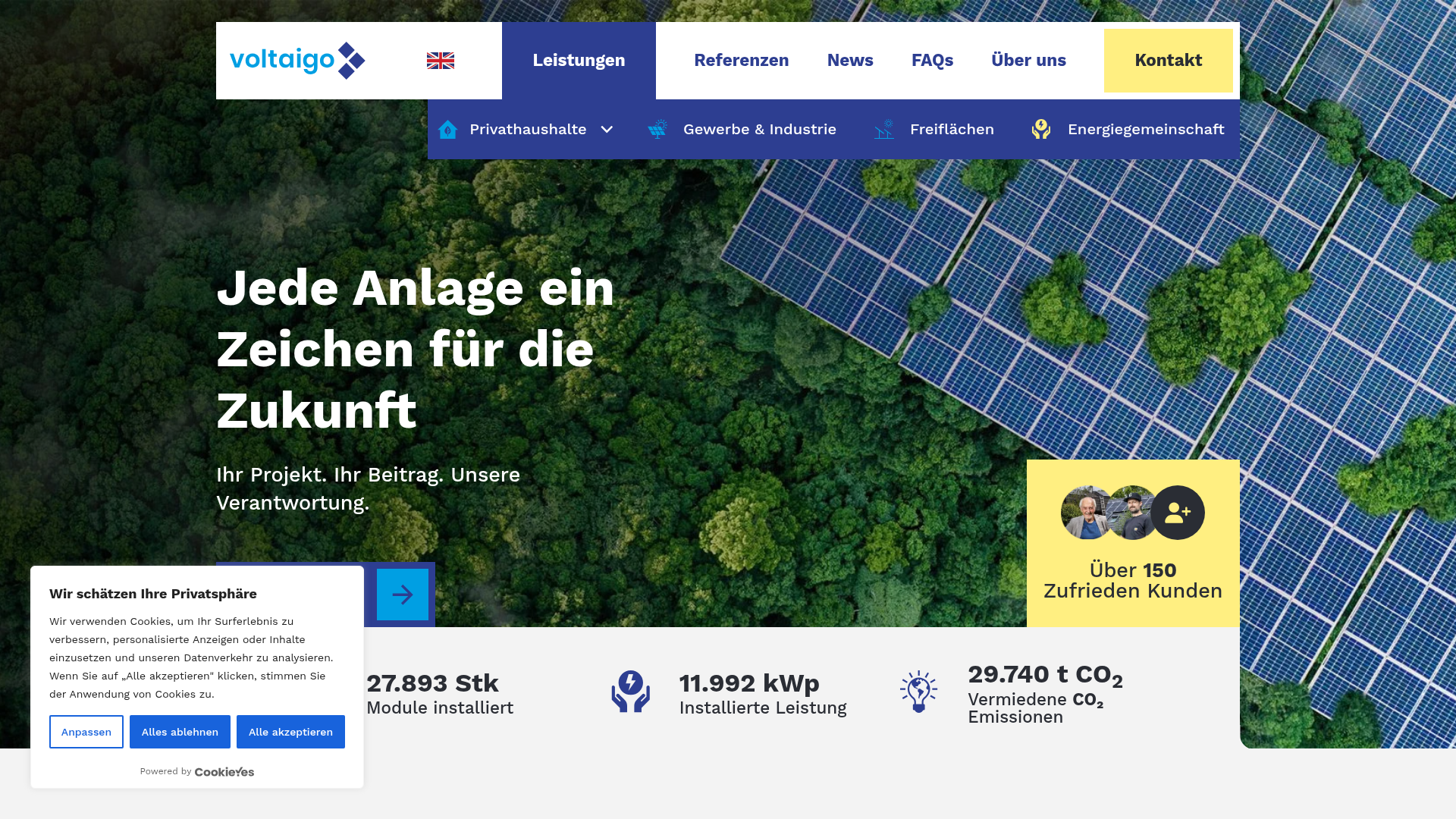Image resolution: width=1456 pixels, height=819 pixels.
Task: Click the voltaigo logo
Action: pyautogui.click(x=297, y=61)
